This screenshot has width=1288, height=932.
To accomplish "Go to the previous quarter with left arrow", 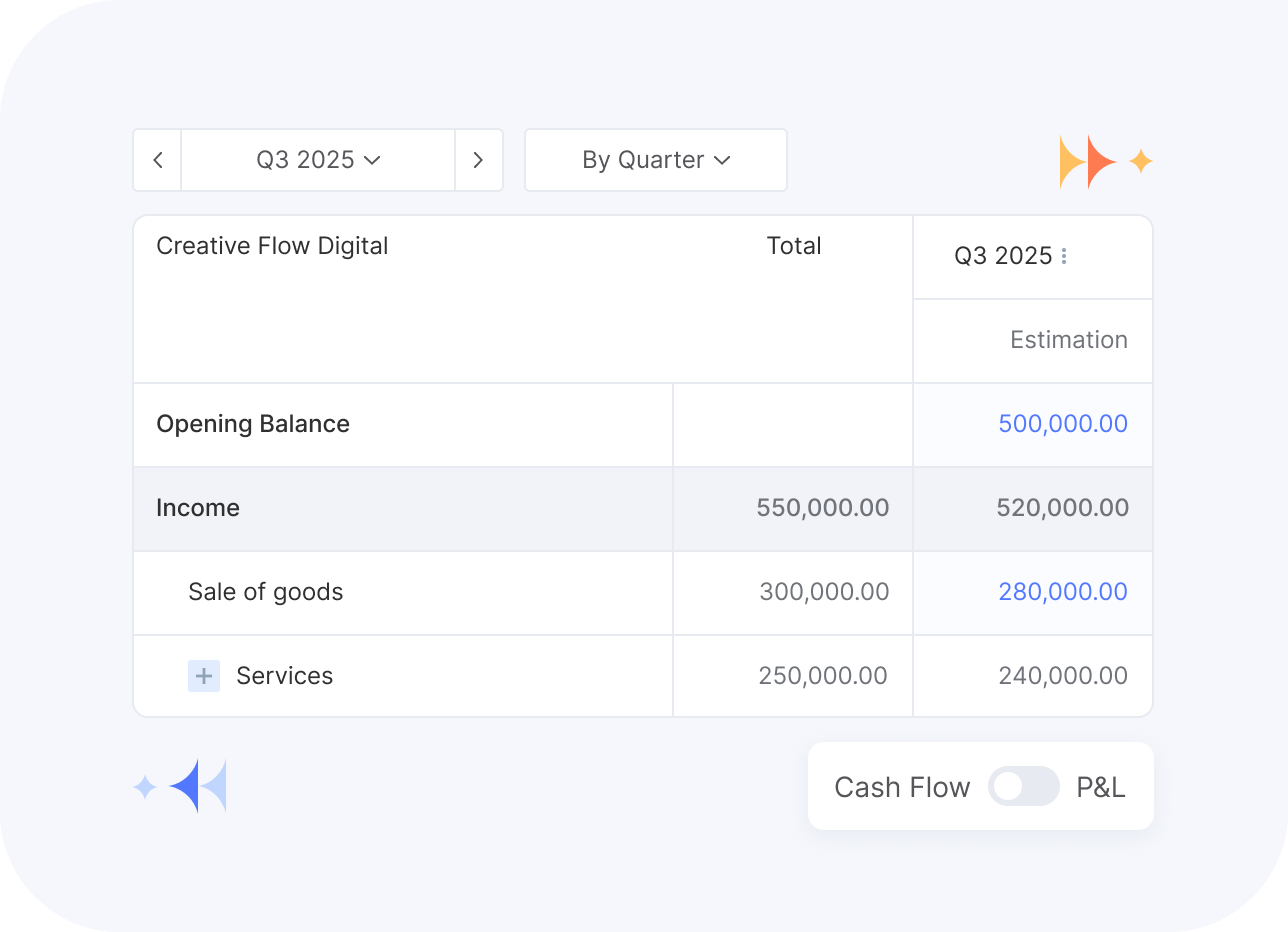I will (x=158, y=160).
